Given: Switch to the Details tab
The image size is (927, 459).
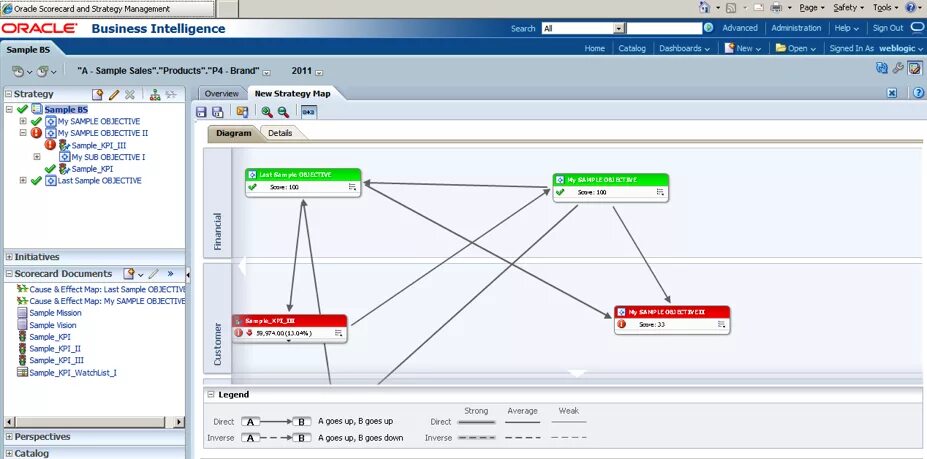Looking at the screenshot, I should 280,133.
